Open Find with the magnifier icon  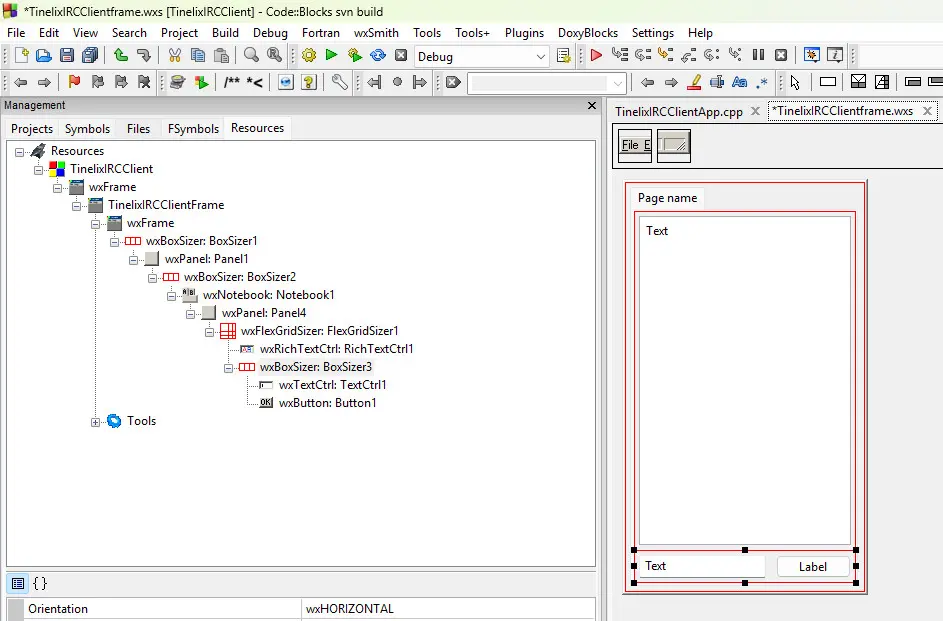tap(251, 55)
